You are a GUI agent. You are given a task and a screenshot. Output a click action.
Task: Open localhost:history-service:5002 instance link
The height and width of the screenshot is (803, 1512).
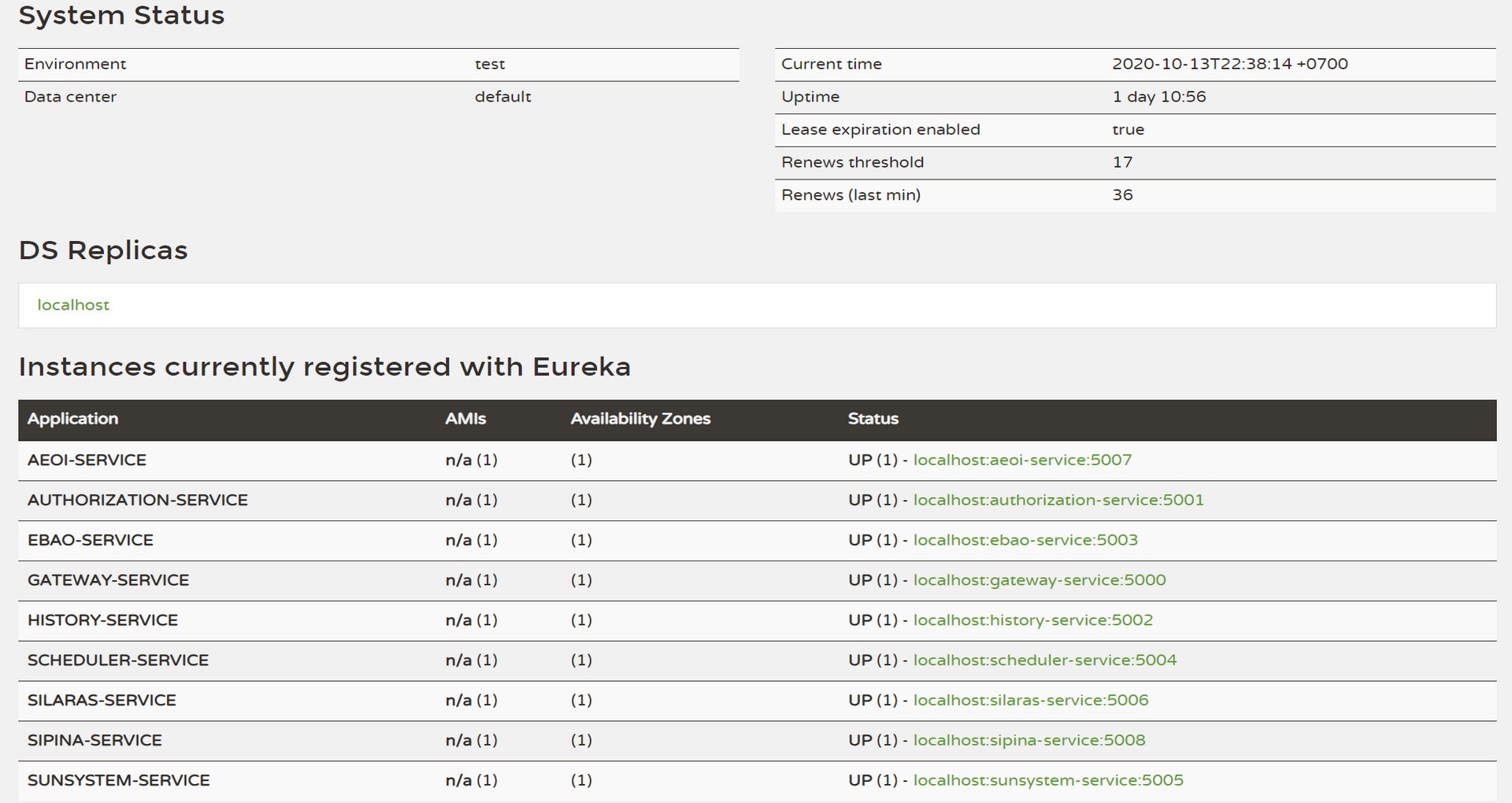pos(1032,620)
